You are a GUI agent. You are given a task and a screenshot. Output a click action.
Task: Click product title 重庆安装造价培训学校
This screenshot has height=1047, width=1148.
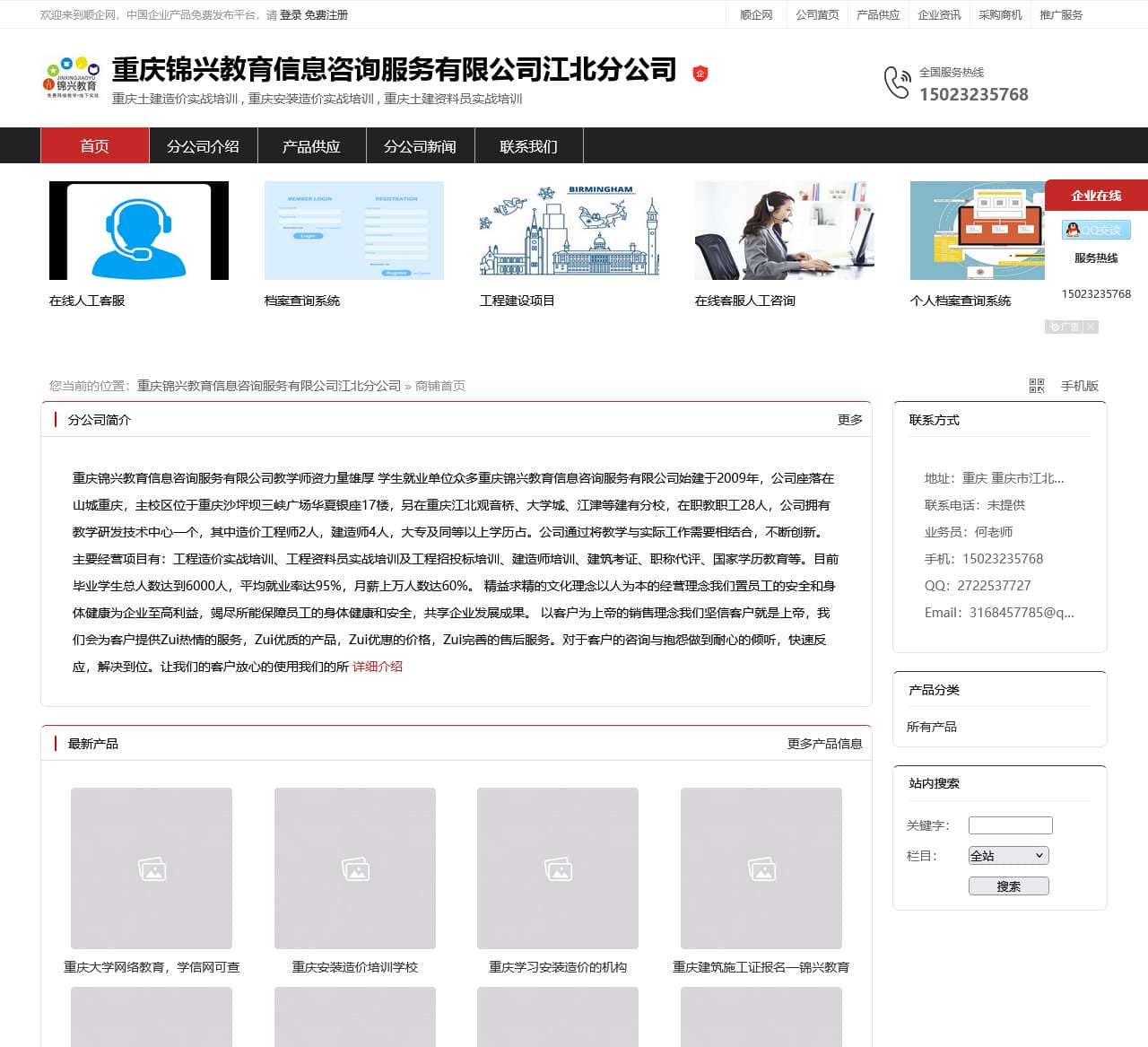point(355,967)
